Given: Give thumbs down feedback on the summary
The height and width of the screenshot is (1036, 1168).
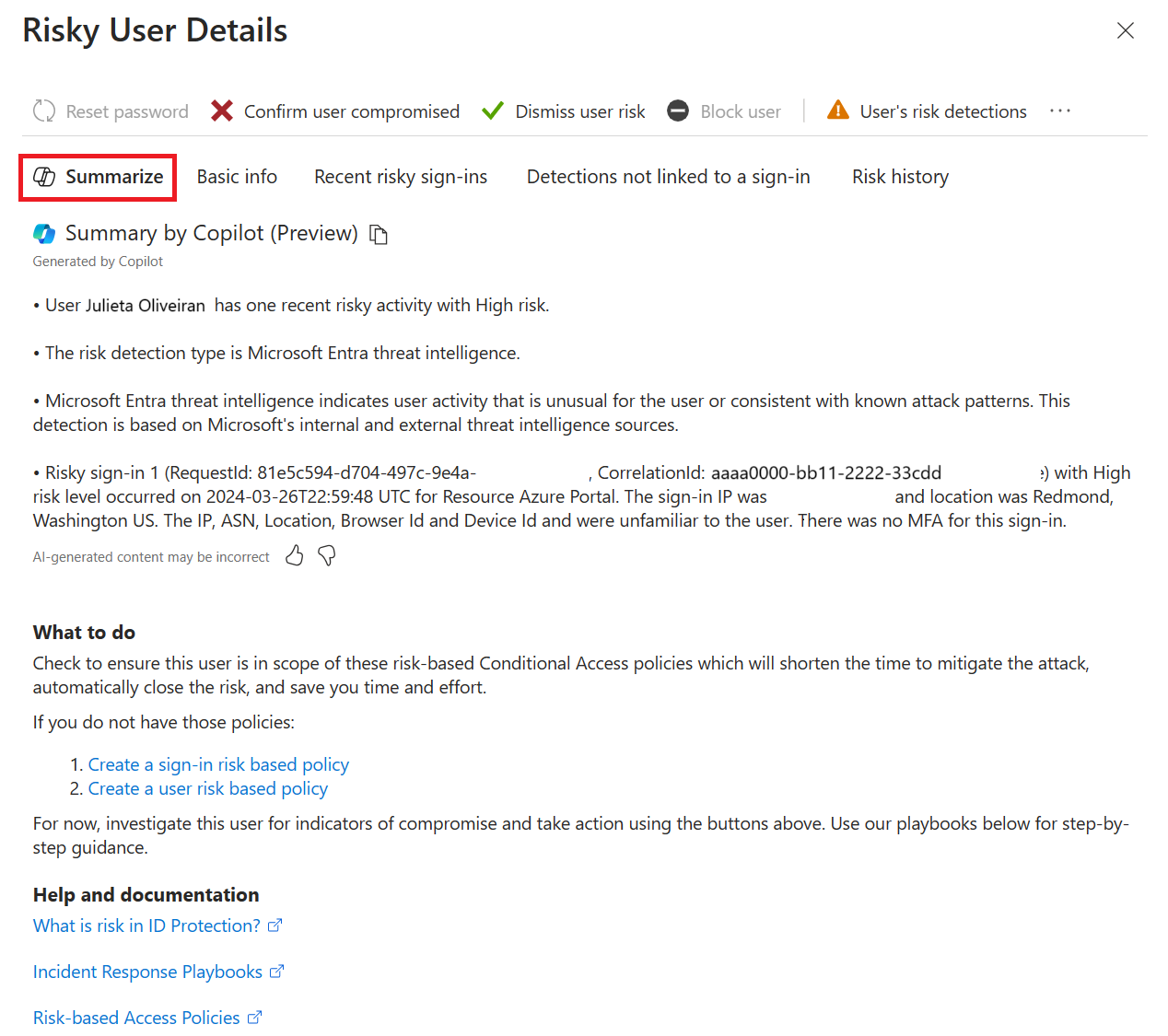Looking at the screenshot, I should 326,556.
